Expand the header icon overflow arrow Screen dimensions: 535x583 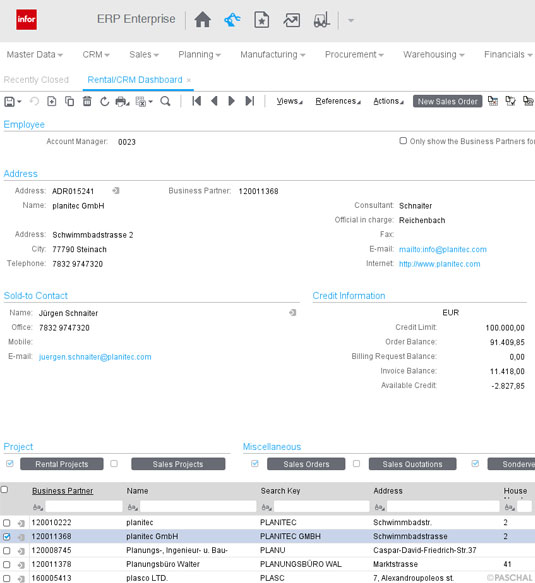tap(351, 20)
